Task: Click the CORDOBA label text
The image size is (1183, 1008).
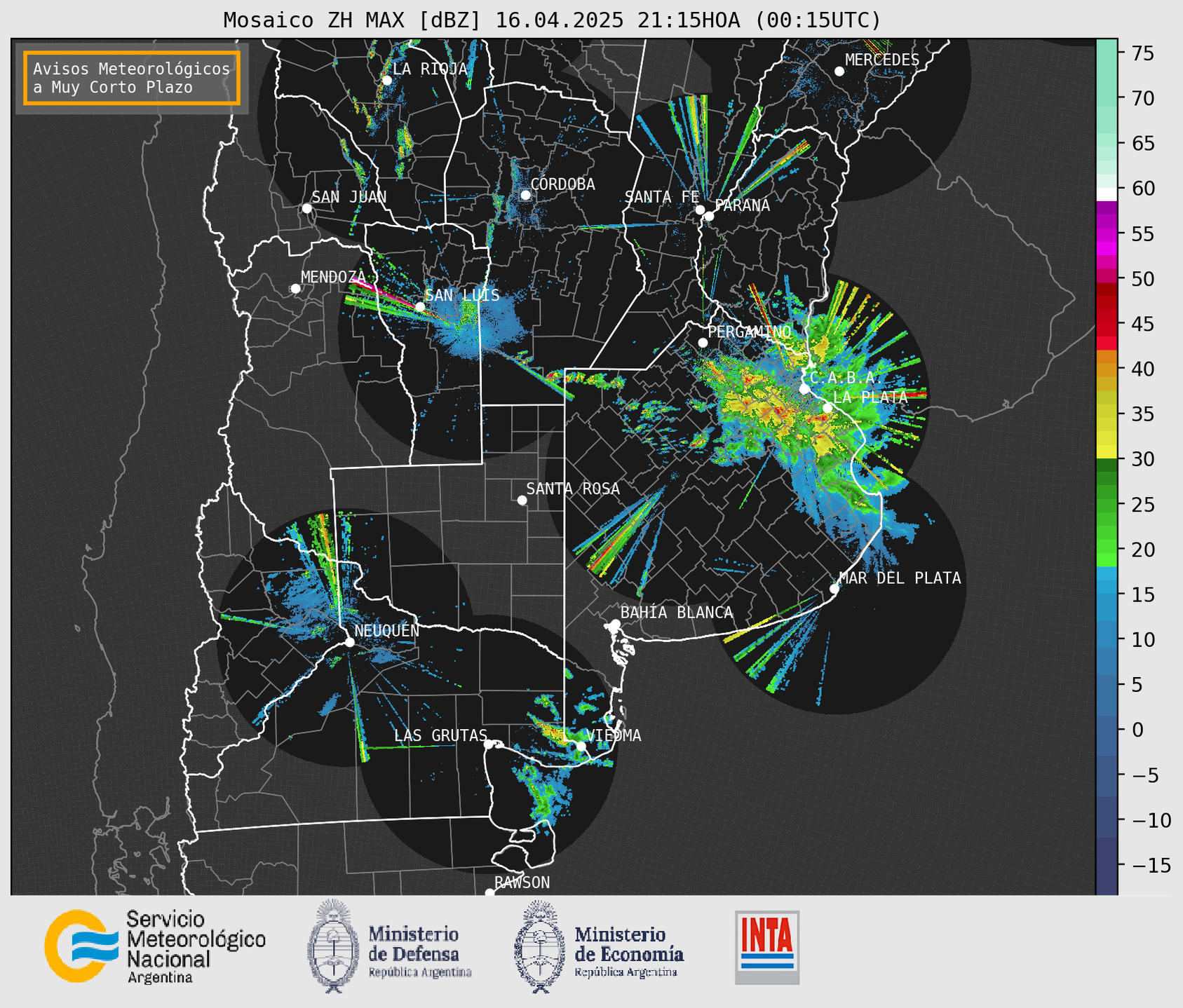Action: [563, 184]
